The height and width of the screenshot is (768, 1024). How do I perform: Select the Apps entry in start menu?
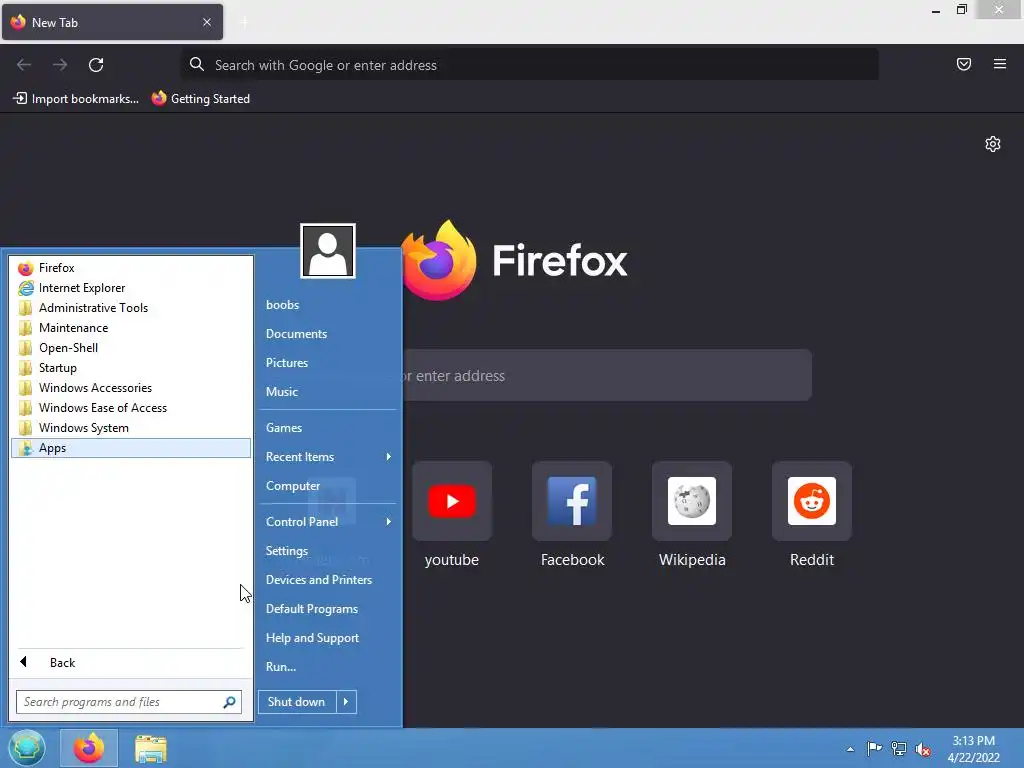click(131, 448)
